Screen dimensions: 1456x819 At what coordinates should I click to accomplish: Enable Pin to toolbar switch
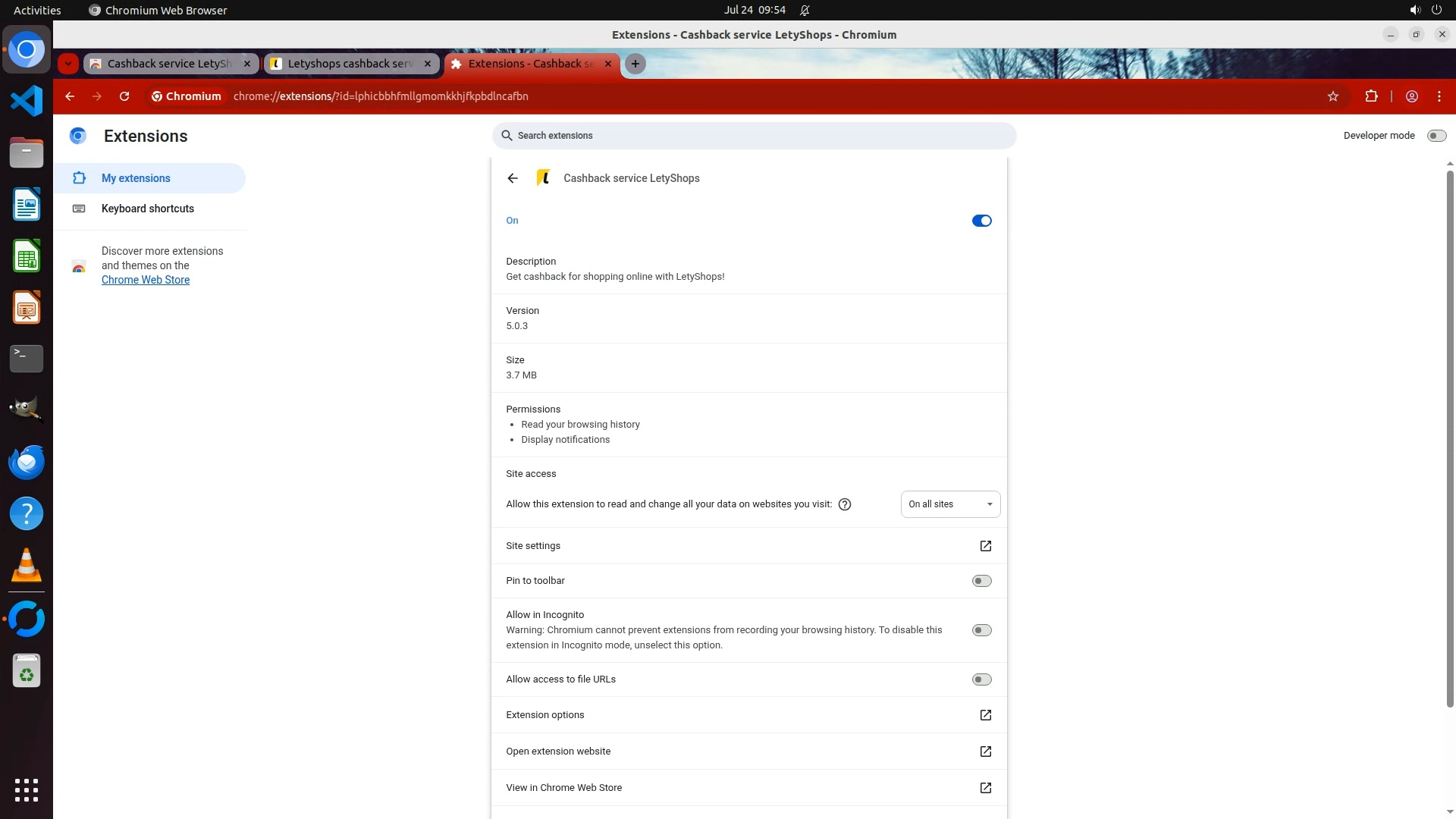(x=981, y=581)
